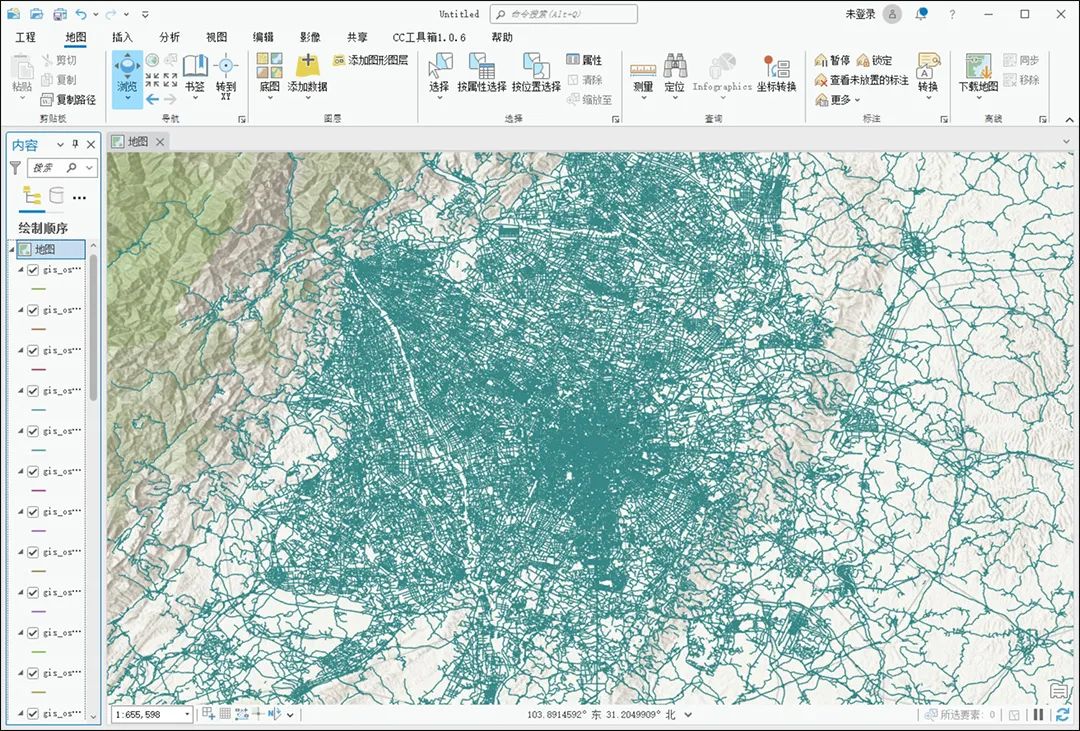This screenshot has width=1080, height=731.
Task: Open 按位置选择 dialog
Action: (x=536, y=72)
